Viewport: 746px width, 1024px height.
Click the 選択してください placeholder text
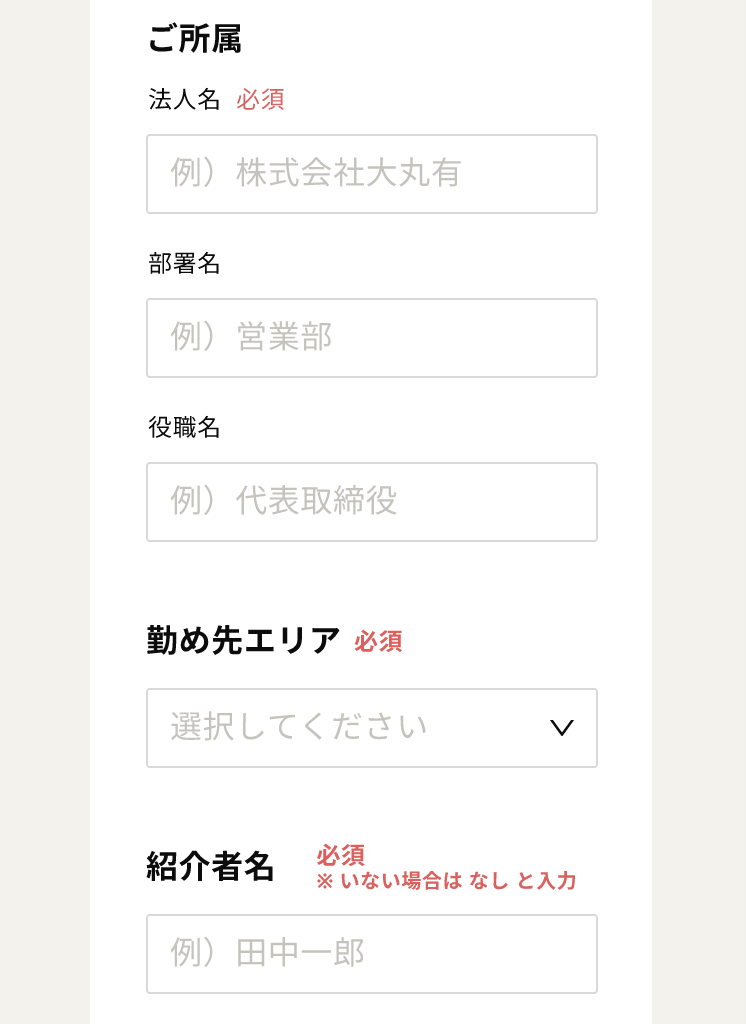pos(298,727)
